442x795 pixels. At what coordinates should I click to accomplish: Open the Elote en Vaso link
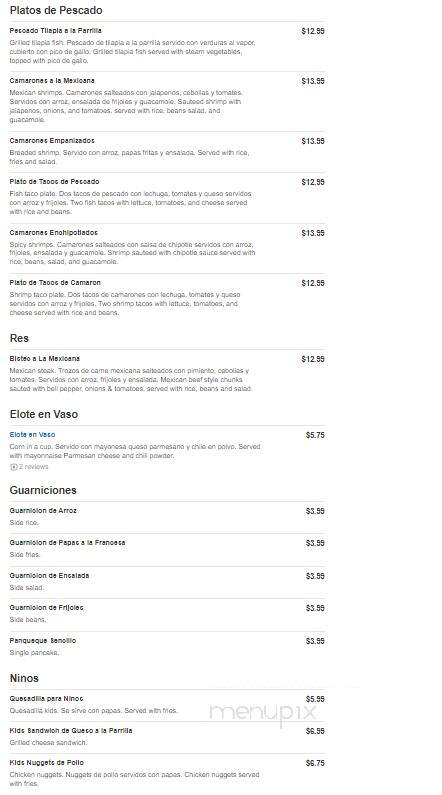(x=32, y=435)
